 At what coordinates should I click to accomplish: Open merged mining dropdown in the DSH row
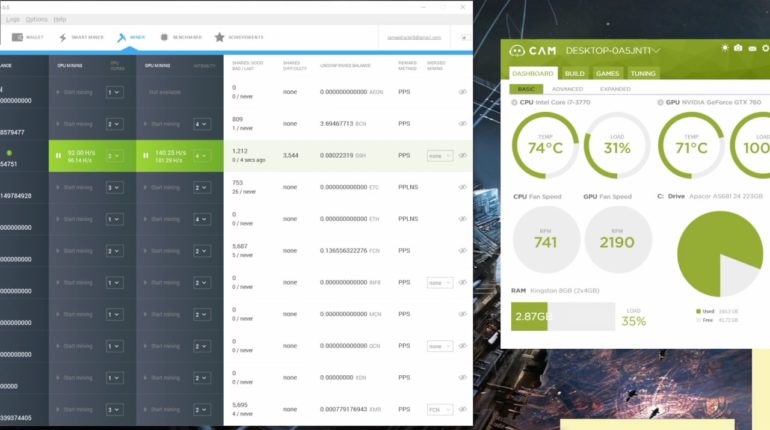440,156
